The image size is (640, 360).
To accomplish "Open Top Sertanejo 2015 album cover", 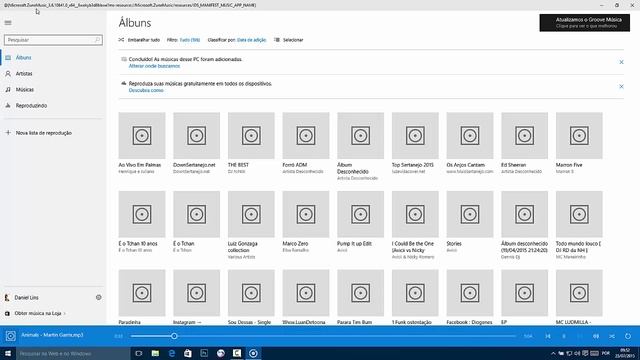I will [415, 136].
